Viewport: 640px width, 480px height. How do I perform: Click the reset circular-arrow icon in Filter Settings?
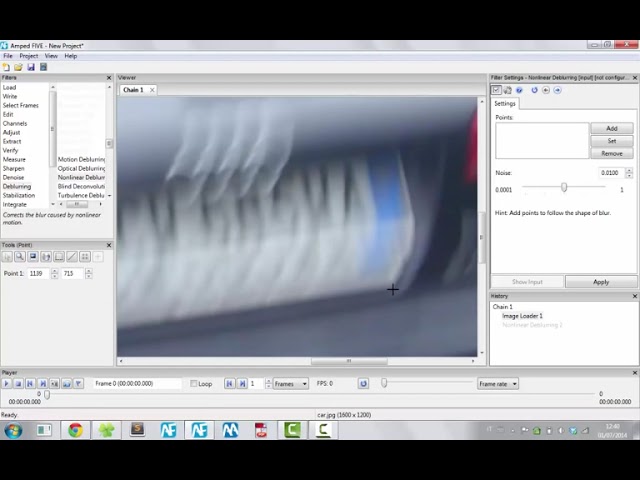[534, 90]
